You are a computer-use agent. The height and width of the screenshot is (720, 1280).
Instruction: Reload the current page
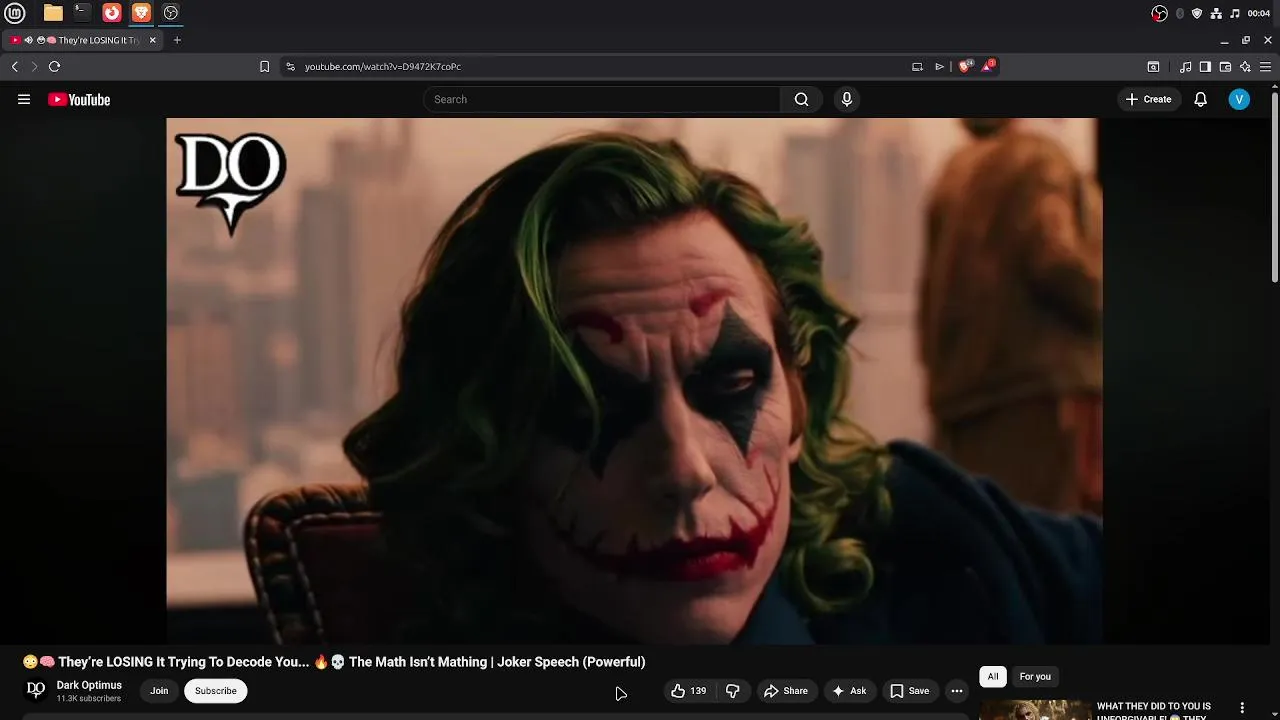[x=54, y=66]
